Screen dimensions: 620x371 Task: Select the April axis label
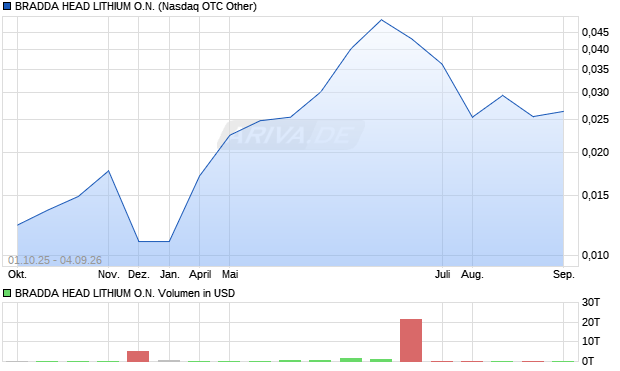click(200, 274)
